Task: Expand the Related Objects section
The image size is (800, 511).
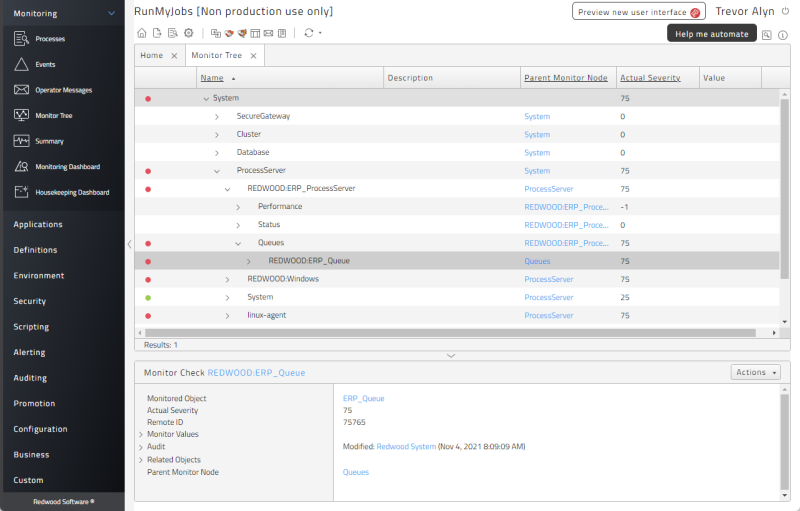Action: pyautogui.click(x=141, y=460)
